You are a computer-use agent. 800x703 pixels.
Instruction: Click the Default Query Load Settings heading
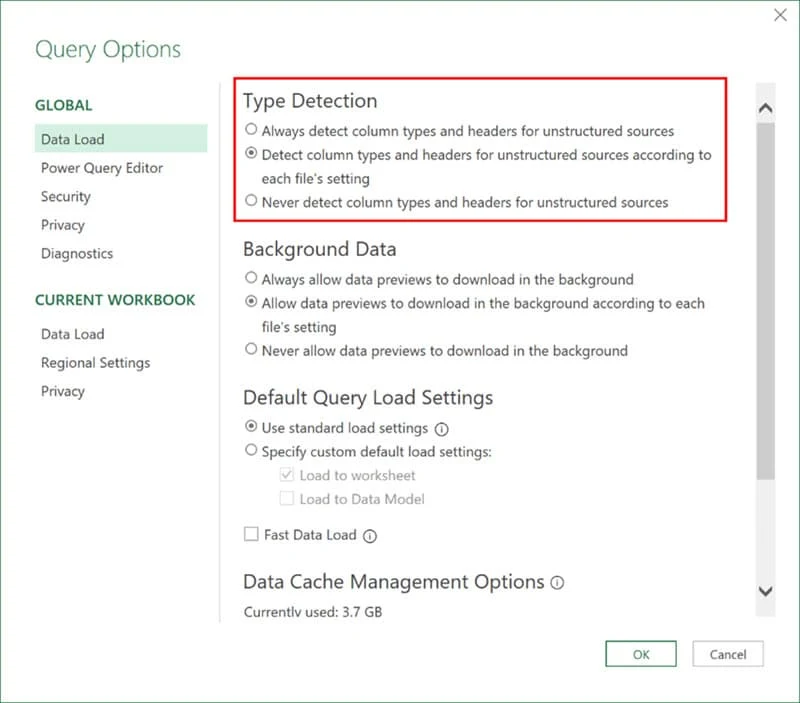(368, 397)
